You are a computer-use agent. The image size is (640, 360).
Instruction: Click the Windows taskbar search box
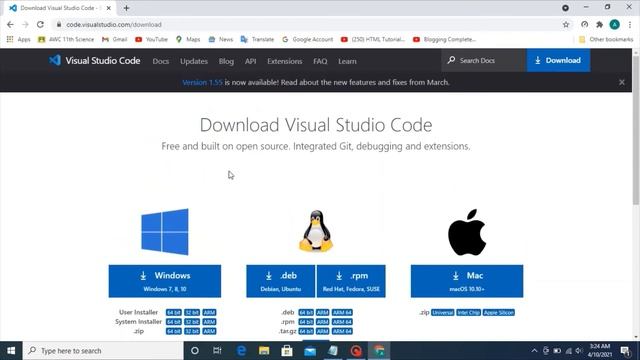point(103,351)
